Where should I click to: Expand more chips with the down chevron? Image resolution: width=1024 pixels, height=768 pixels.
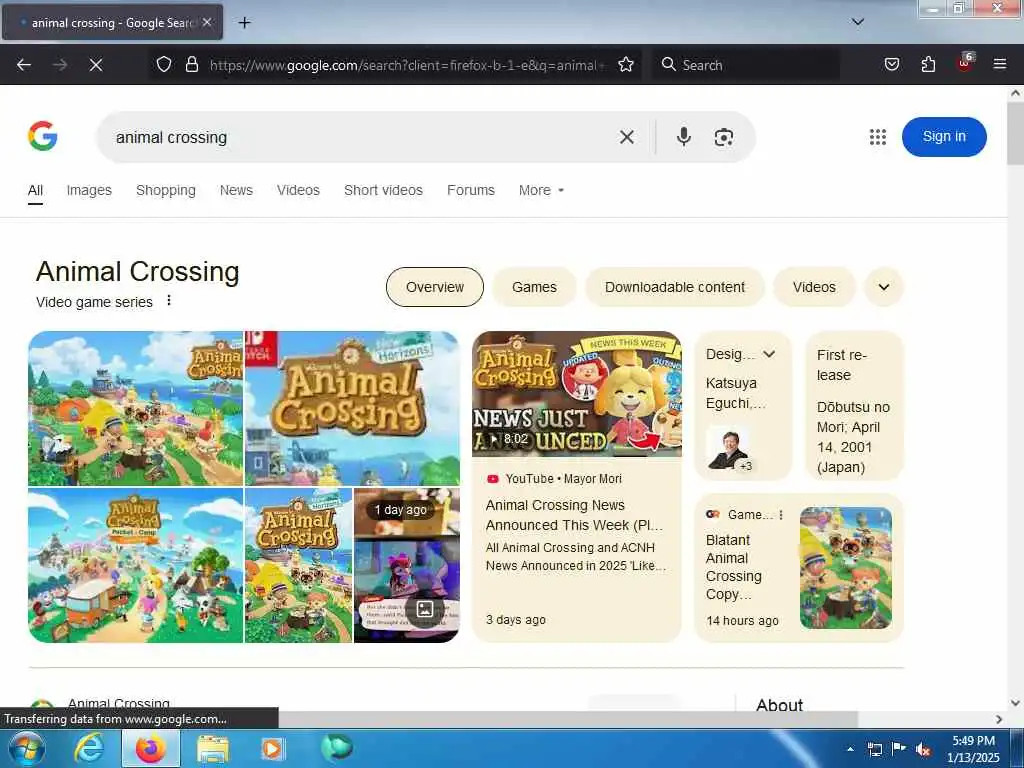pos(884,287)
